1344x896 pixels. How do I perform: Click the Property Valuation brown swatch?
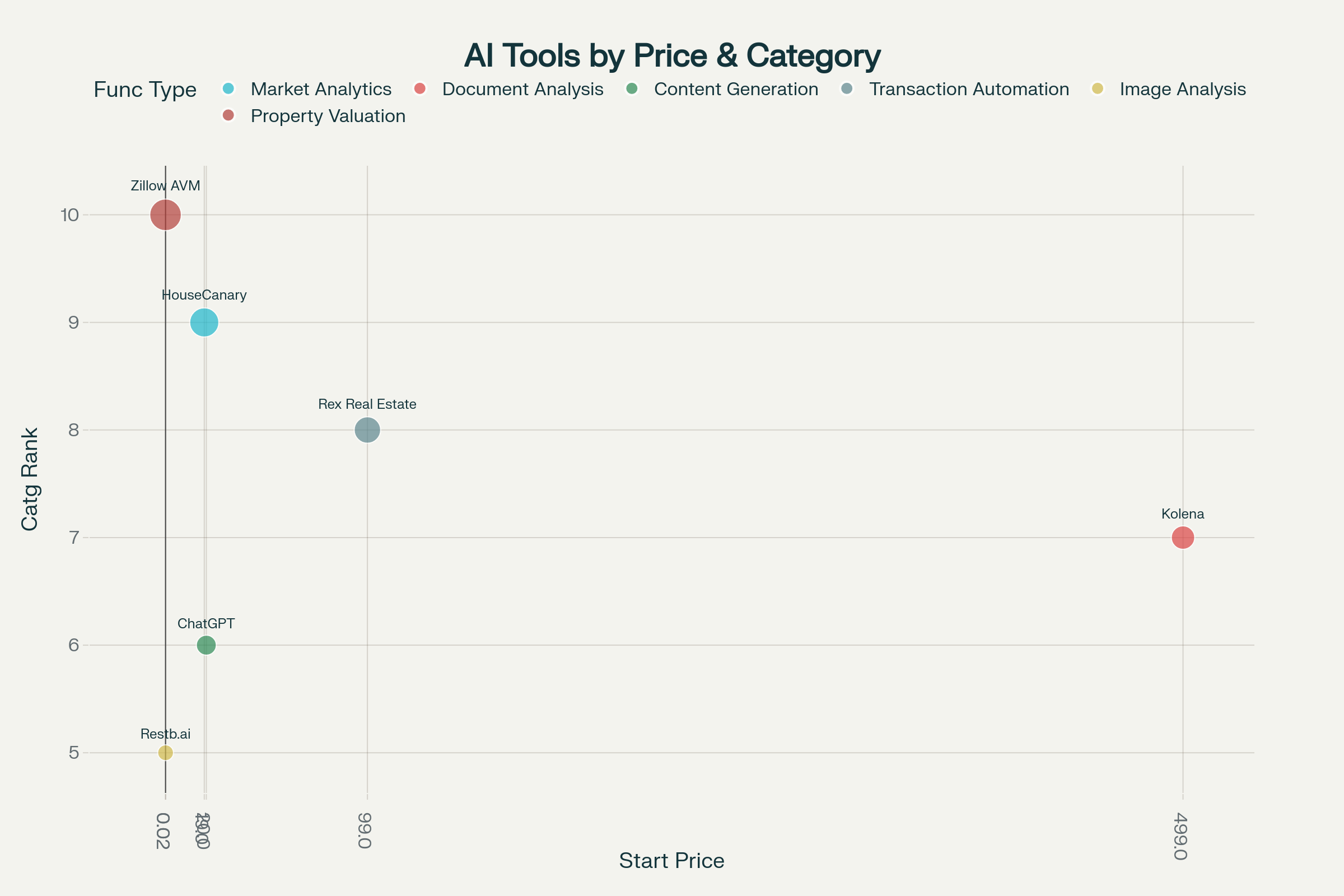(228, 115)
